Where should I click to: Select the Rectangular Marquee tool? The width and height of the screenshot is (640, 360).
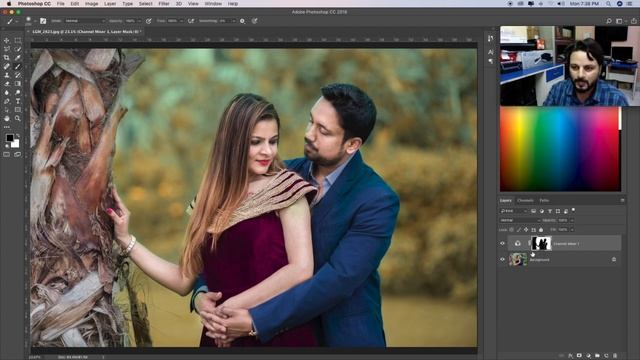point(18,40)
